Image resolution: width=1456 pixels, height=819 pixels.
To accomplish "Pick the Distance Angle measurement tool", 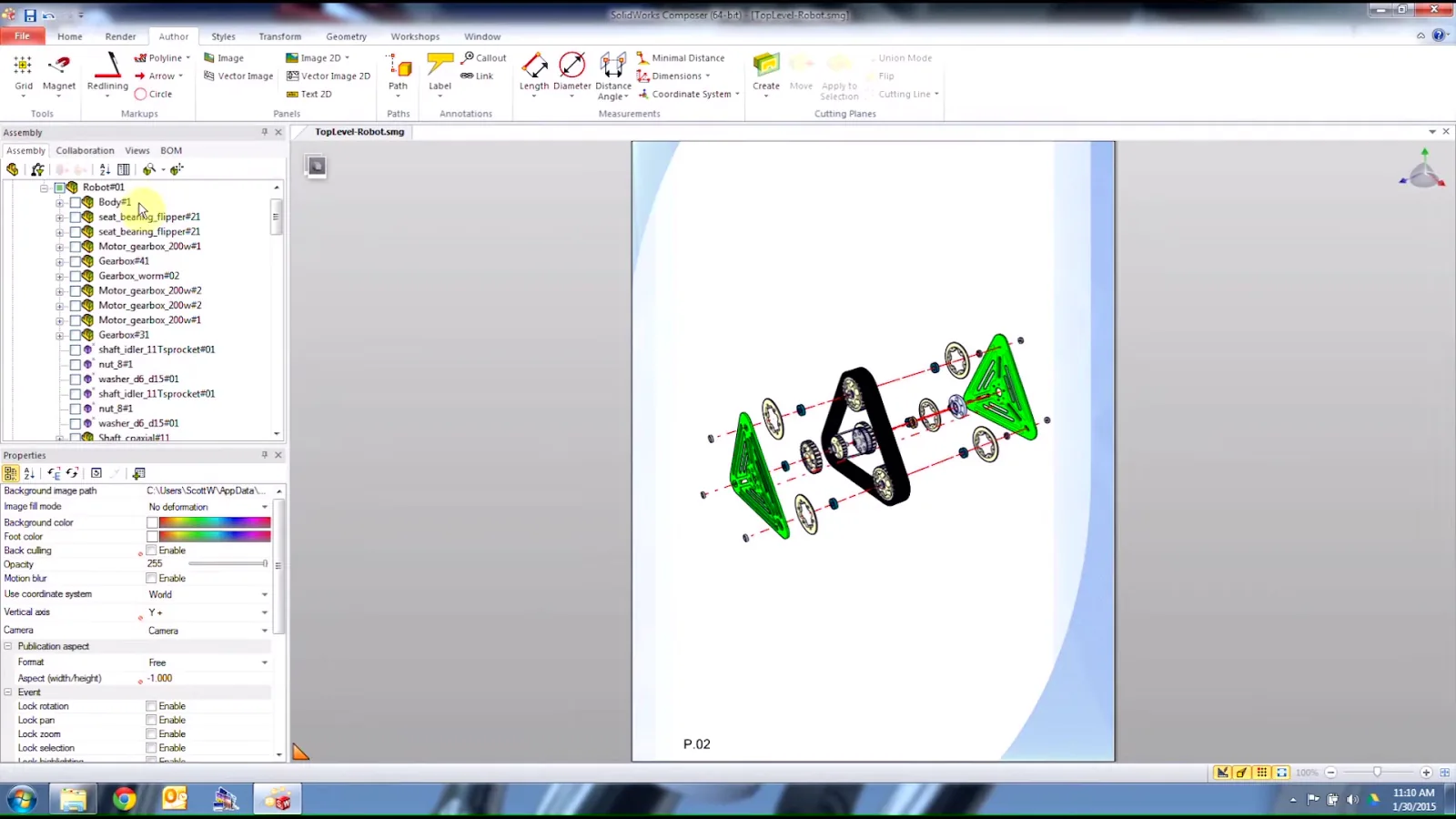I will point(613,76).
